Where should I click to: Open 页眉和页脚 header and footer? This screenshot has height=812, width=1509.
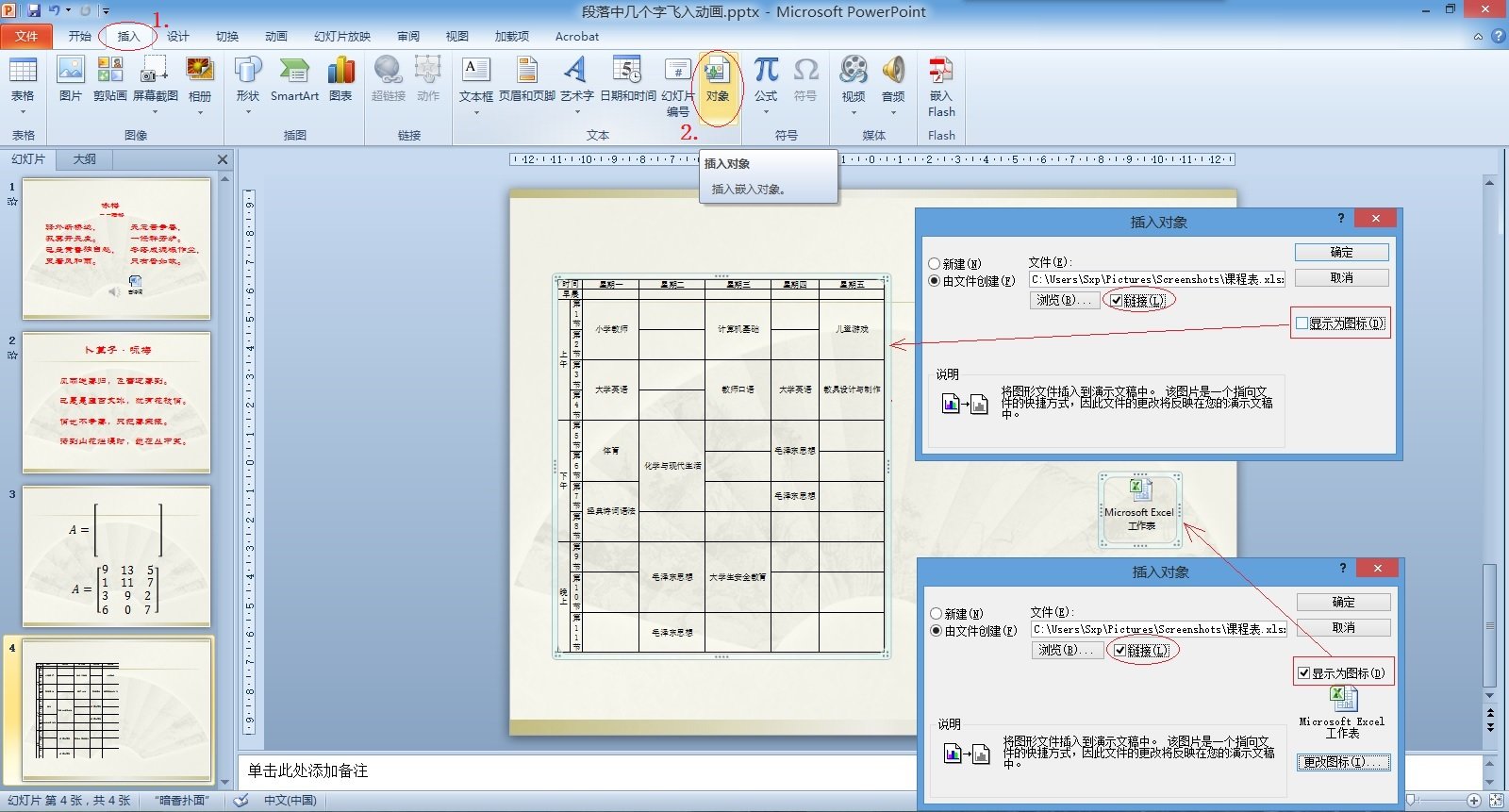(x=527, y=79)
